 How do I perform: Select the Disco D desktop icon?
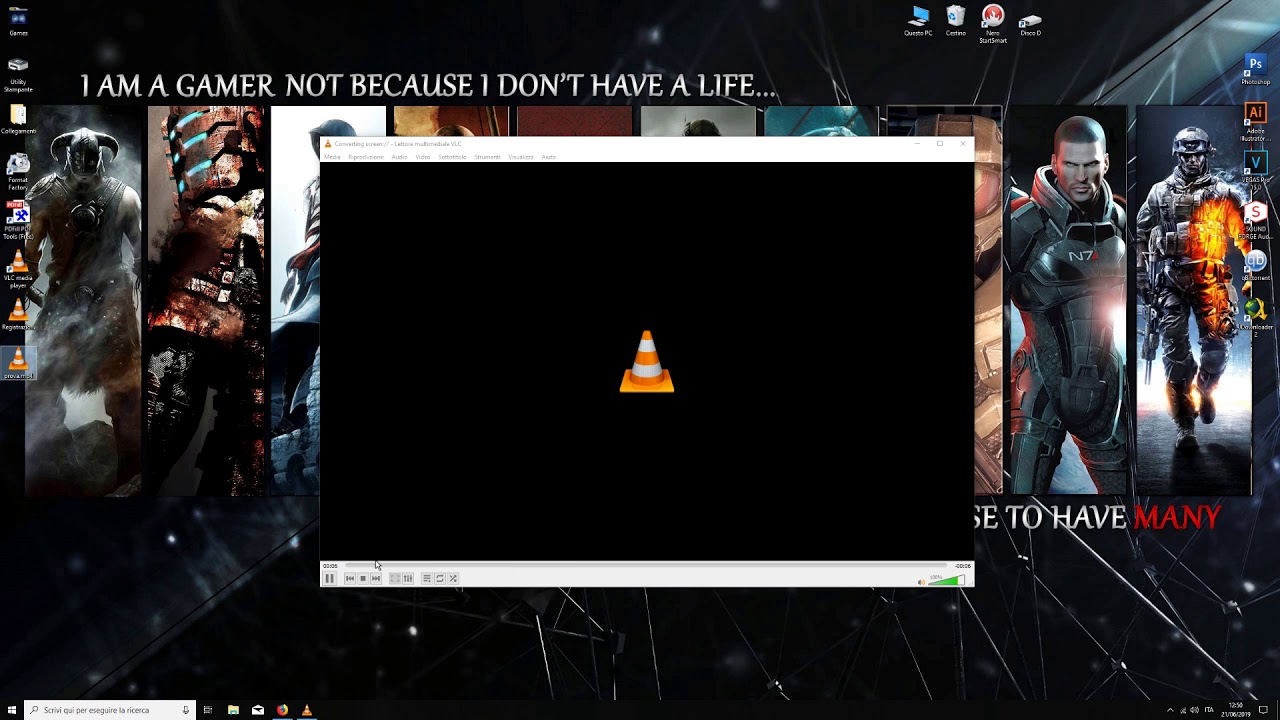click(x=1030, y=25)
